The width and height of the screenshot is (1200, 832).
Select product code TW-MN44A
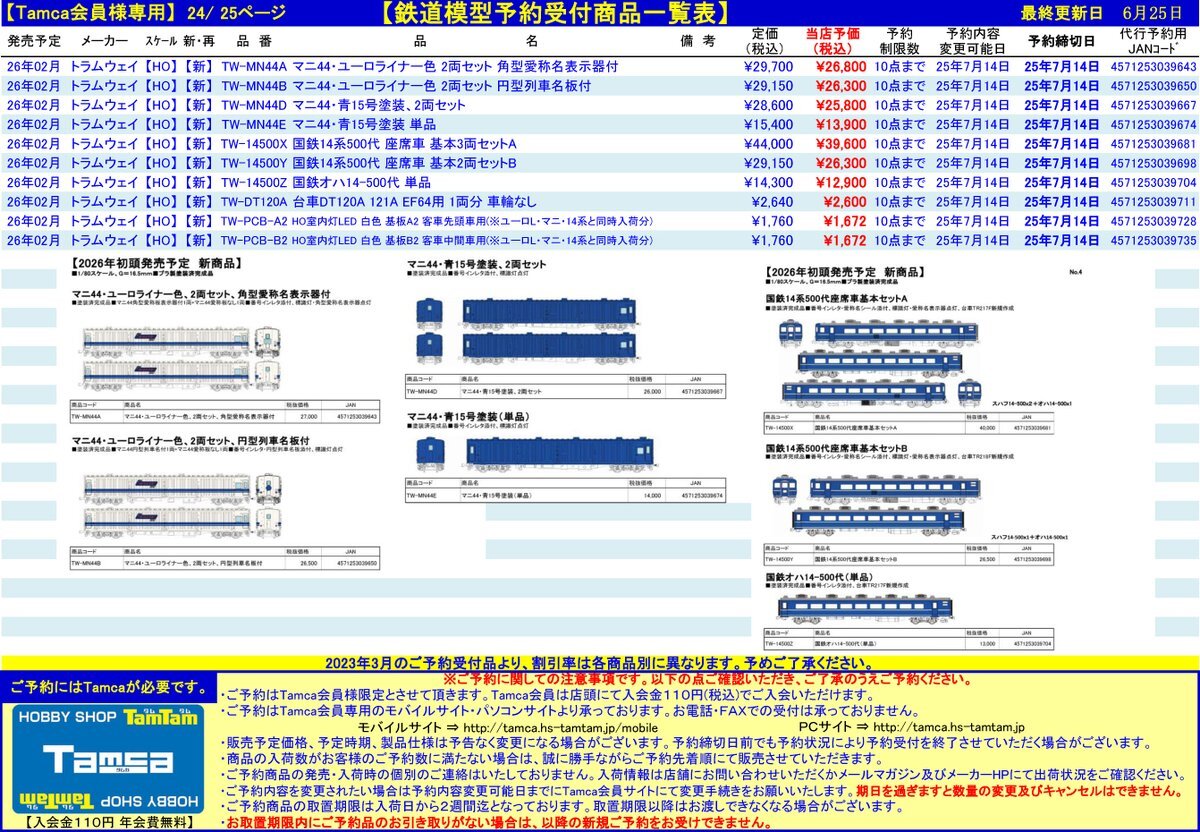(254, 67)
